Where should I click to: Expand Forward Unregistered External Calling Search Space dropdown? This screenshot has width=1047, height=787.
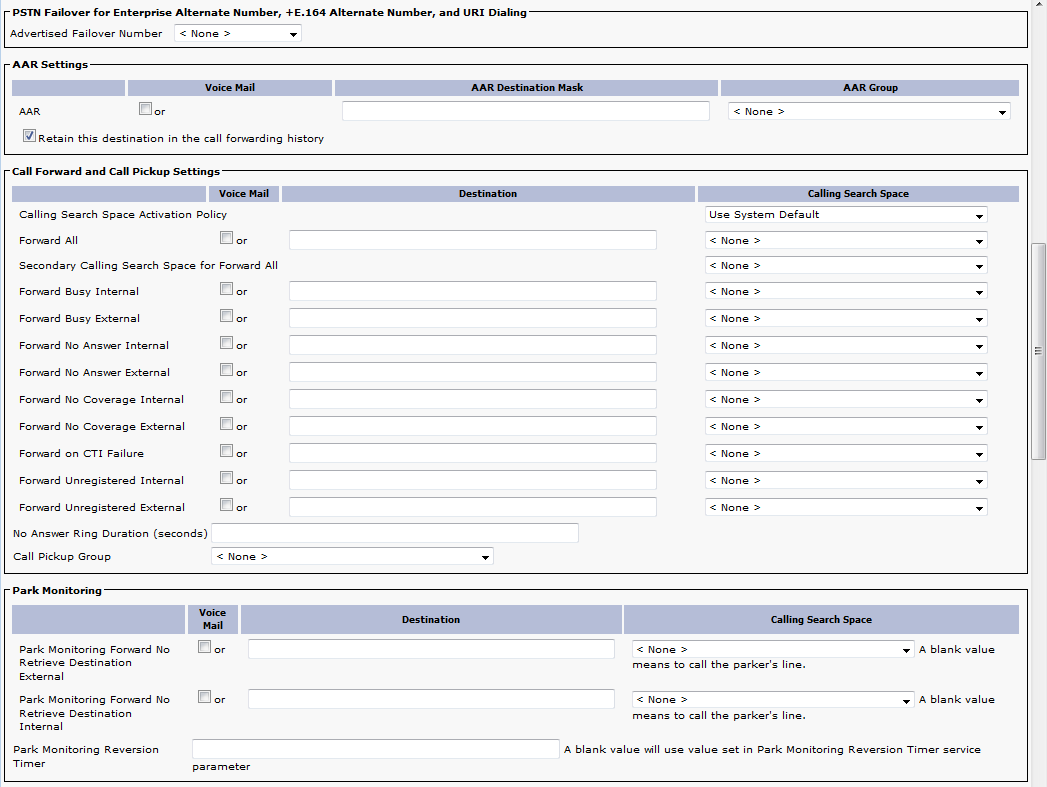tap(845, 508)
